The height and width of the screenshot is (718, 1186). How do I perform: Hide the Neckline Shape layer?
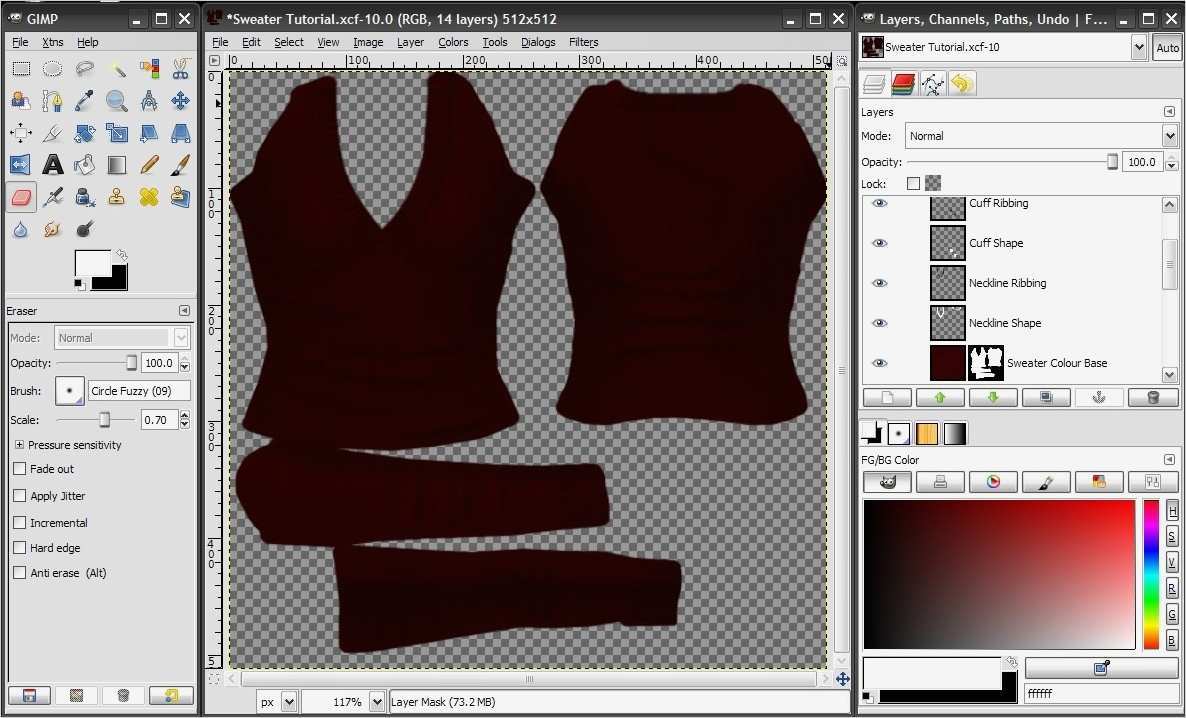click(x=879, y=323)
